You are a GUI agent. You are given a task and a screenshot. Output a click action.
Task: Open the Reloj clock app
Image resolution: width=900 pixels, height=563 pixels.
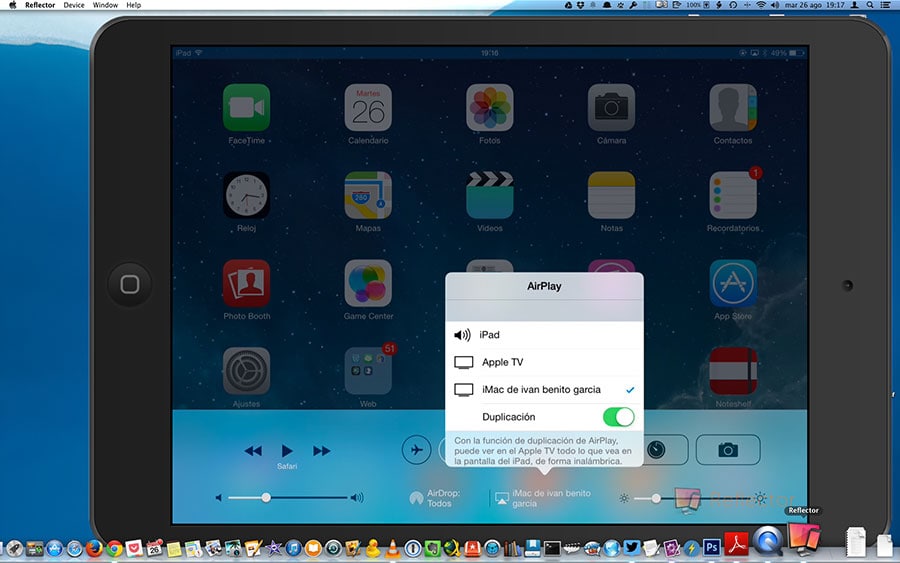pos(246,195)
